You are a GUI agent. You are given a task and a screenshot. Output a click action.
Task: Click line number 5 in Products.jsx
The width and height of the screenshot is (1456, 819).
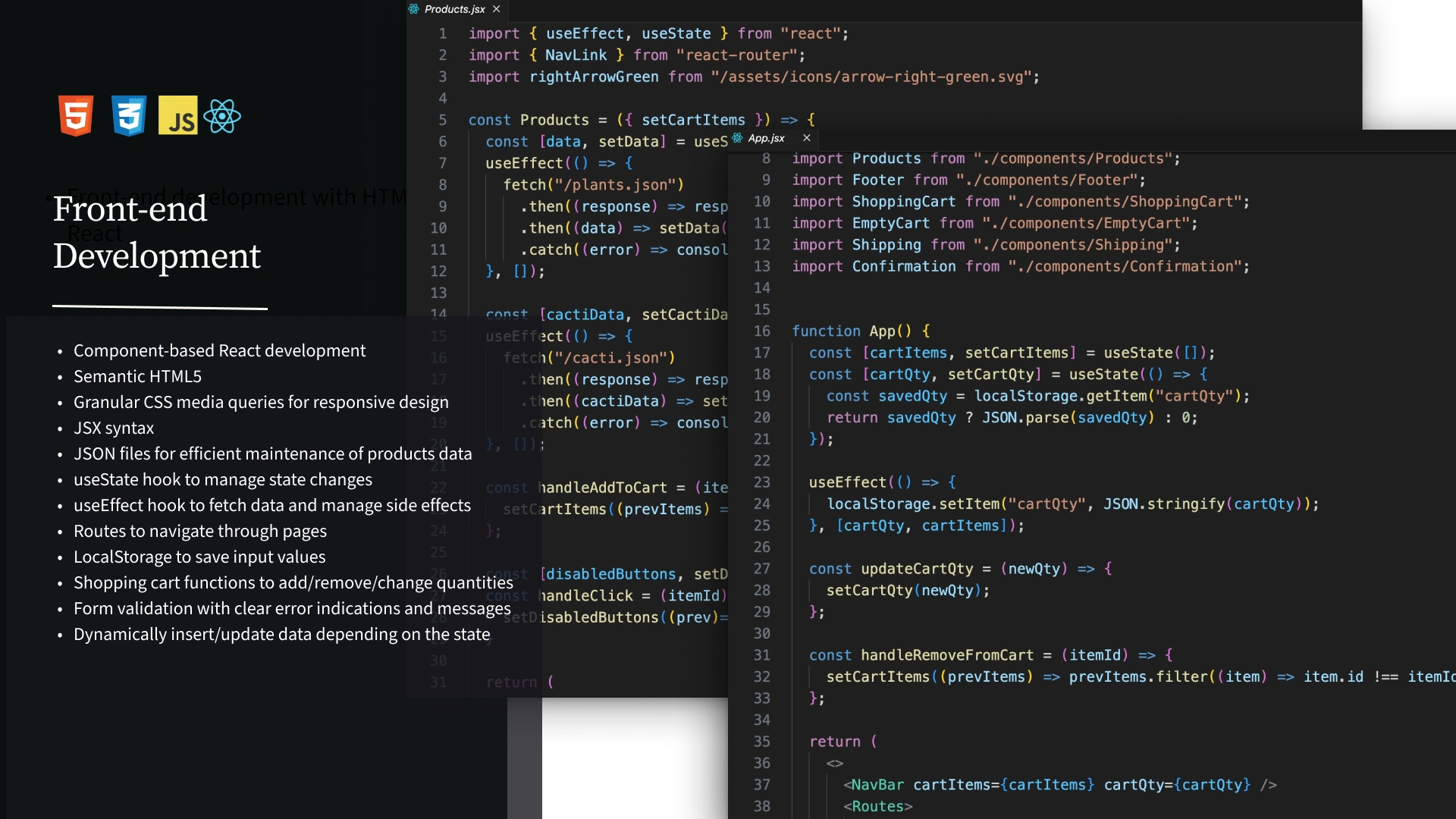pyautogui.click(x=442, y=120)
